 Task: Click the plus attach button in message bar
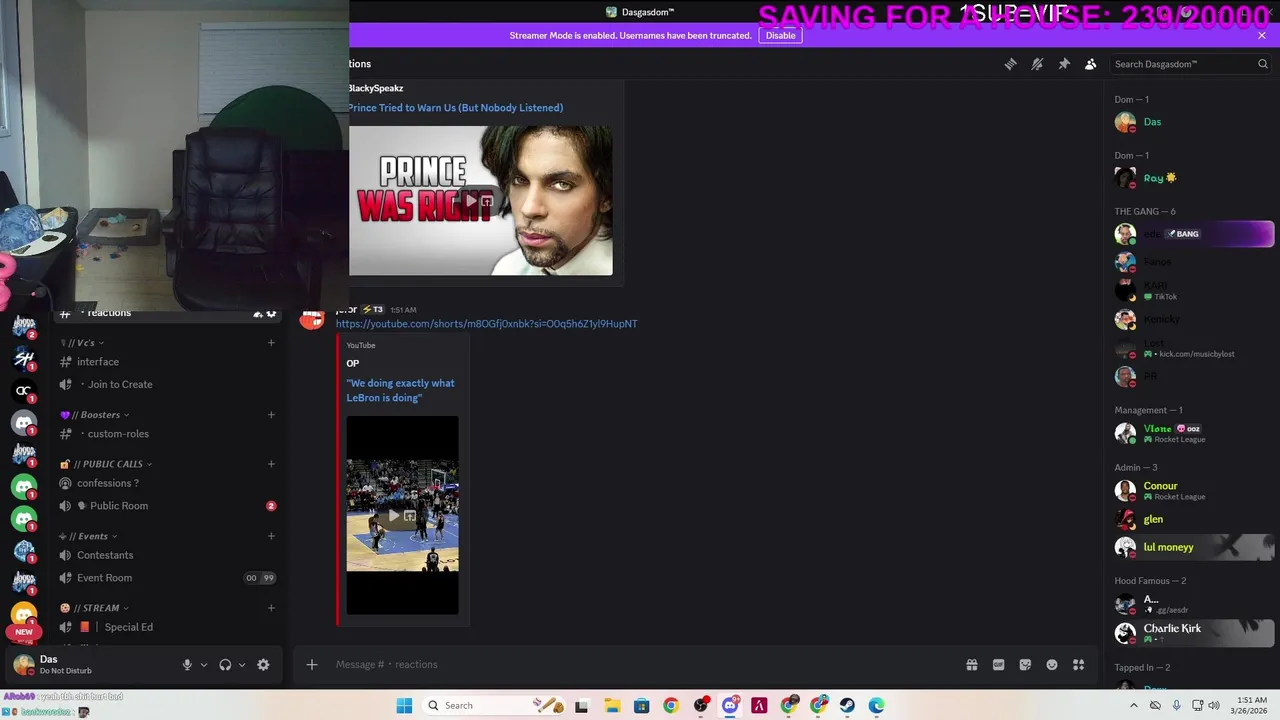(312, 665)
